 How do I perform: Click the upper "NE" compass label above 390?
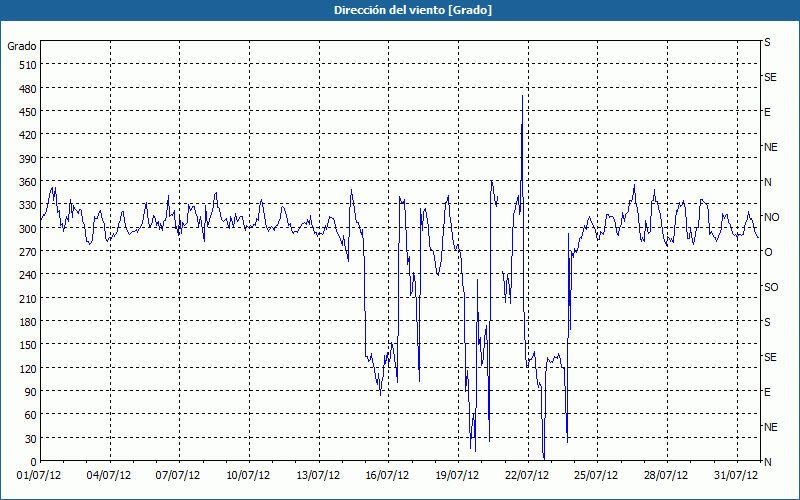coord(771,147)
